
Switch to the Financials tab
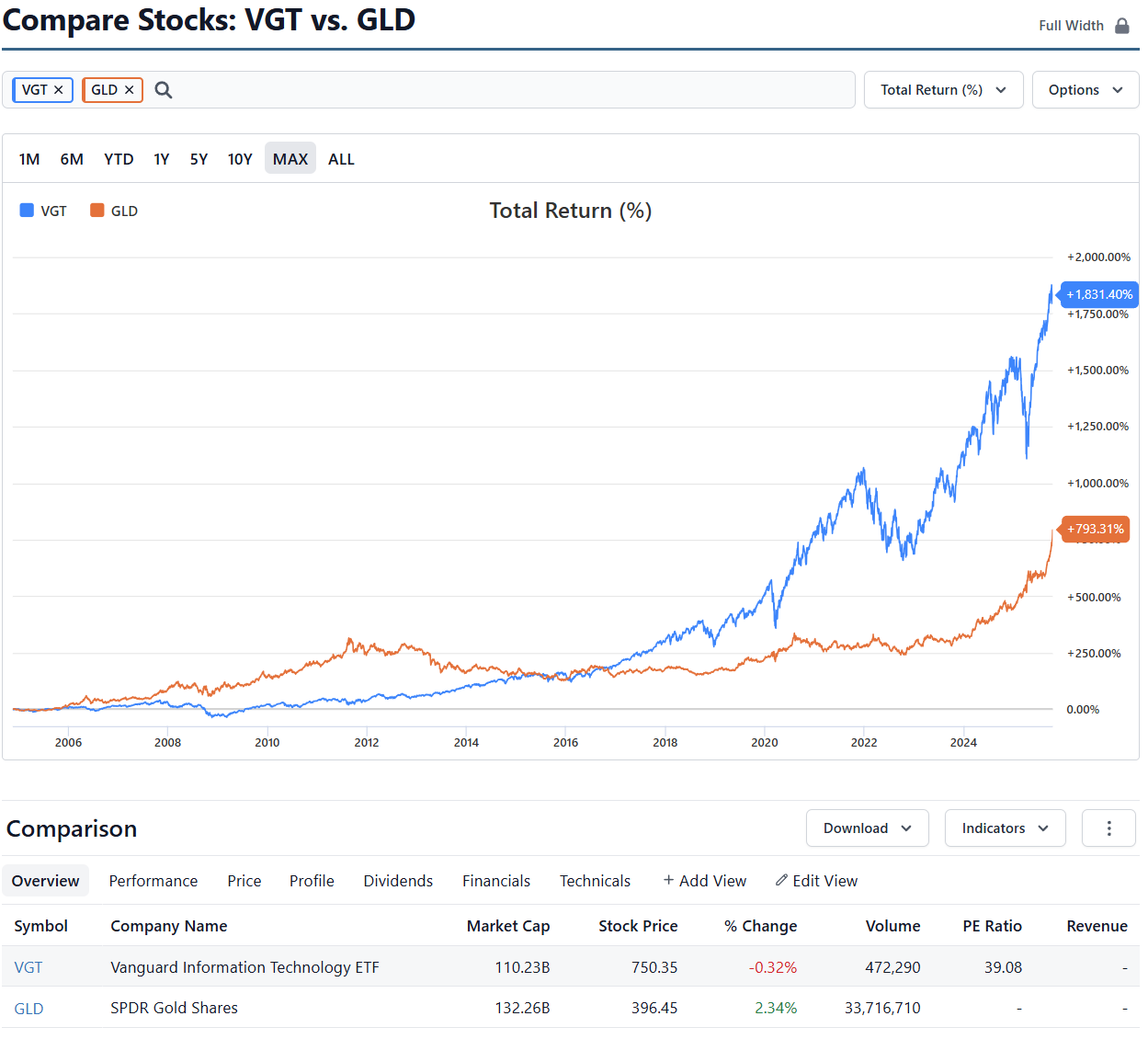496,881
